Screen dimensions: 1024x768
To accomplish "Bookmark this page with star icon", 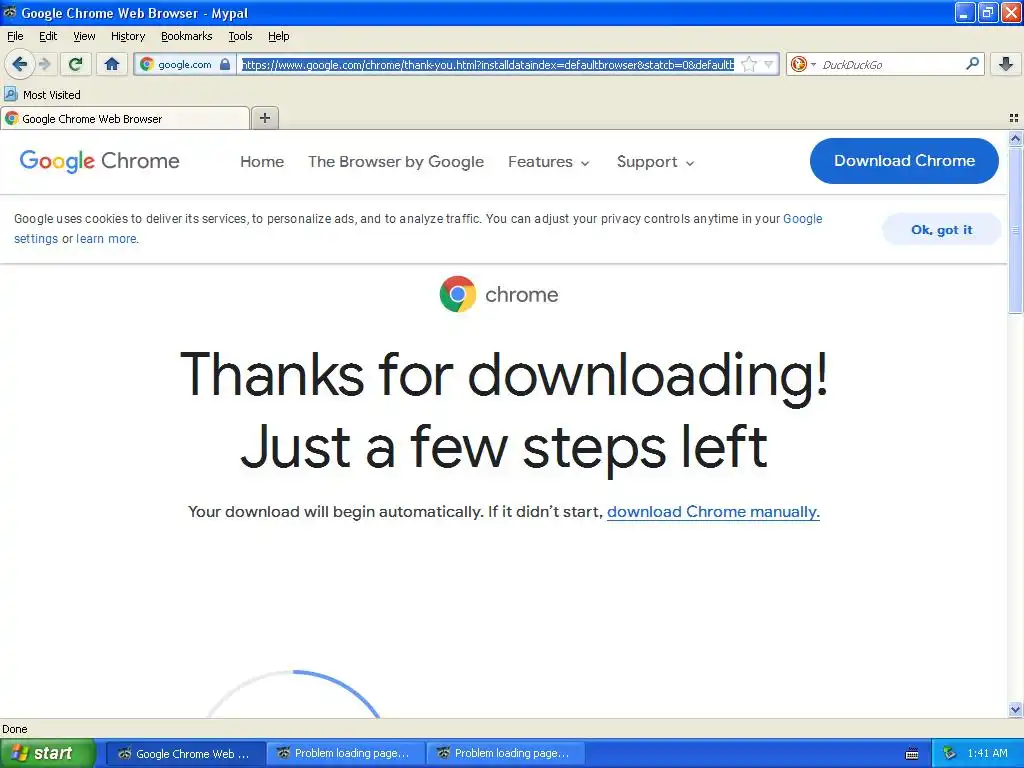I will tap(749, 64).
